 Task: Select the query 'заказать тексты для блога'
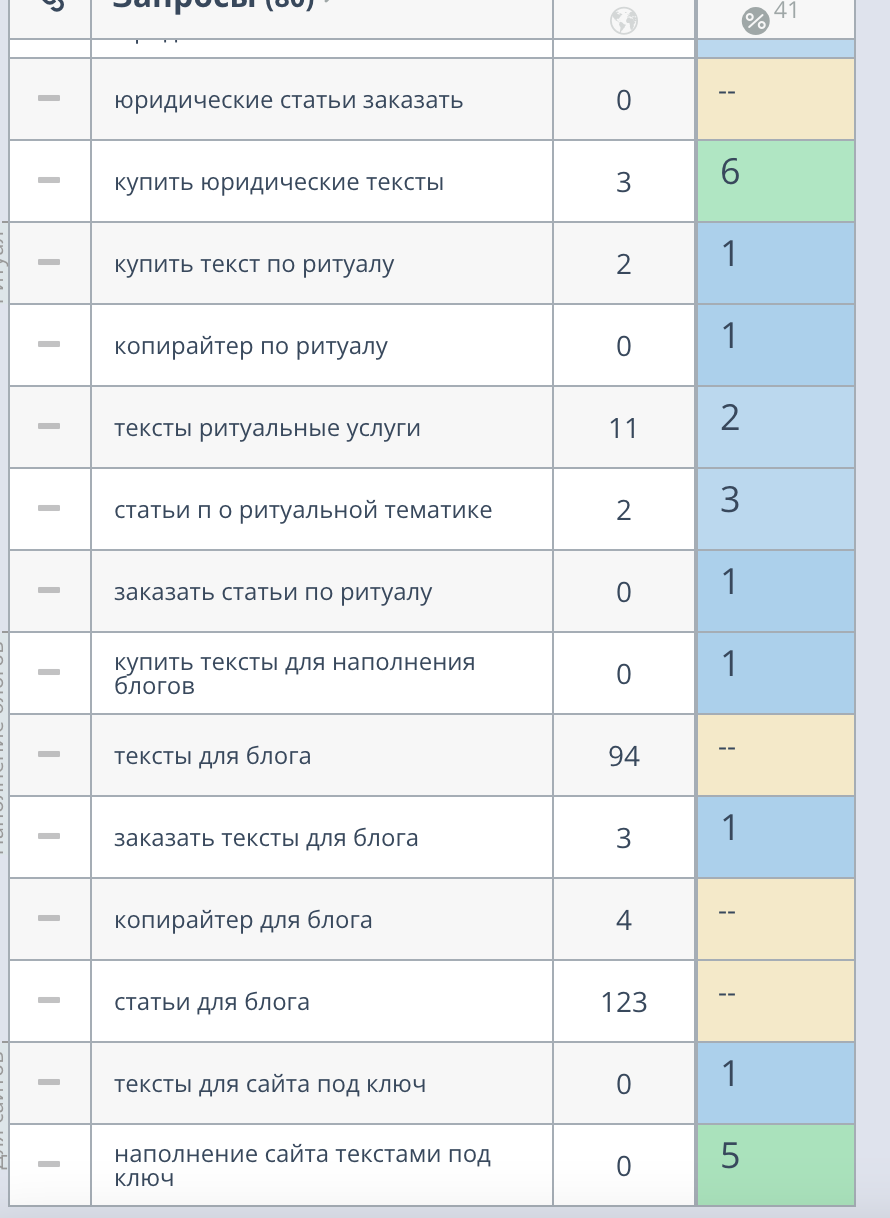tap(266, 838)
